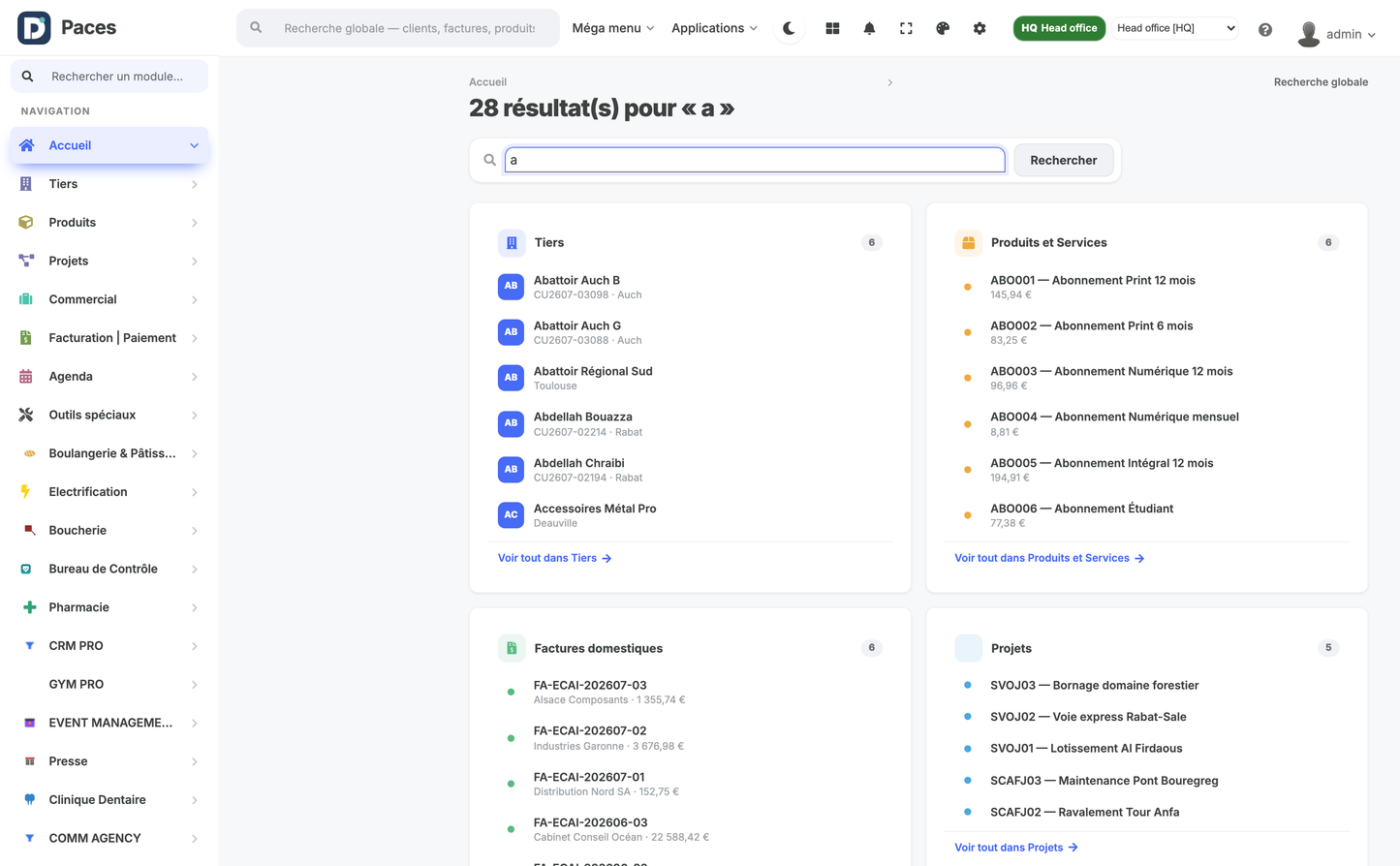The height and width of the screenshot is (866, 1400).
Task: Focus the Rechercher un module field
Action: tap(109, 77)
